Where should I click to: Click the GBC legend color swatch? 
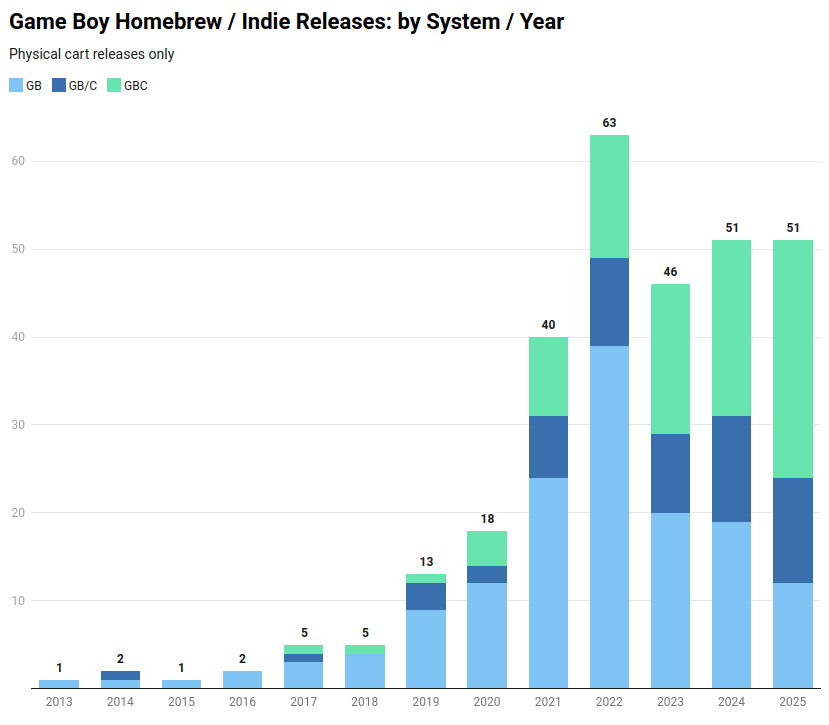point(114,86)
